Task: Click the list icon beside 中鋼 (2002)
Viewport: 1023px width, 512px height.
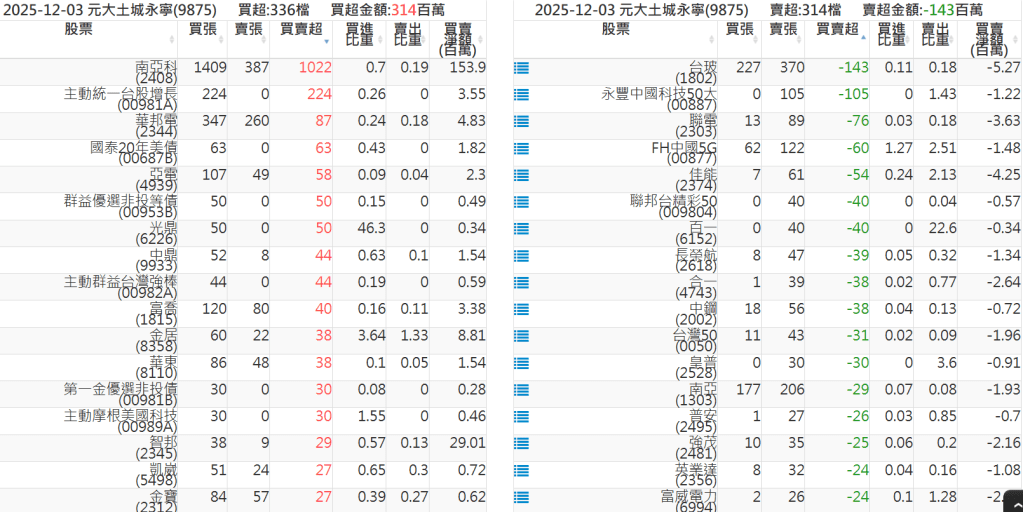Action: point(521,310)
